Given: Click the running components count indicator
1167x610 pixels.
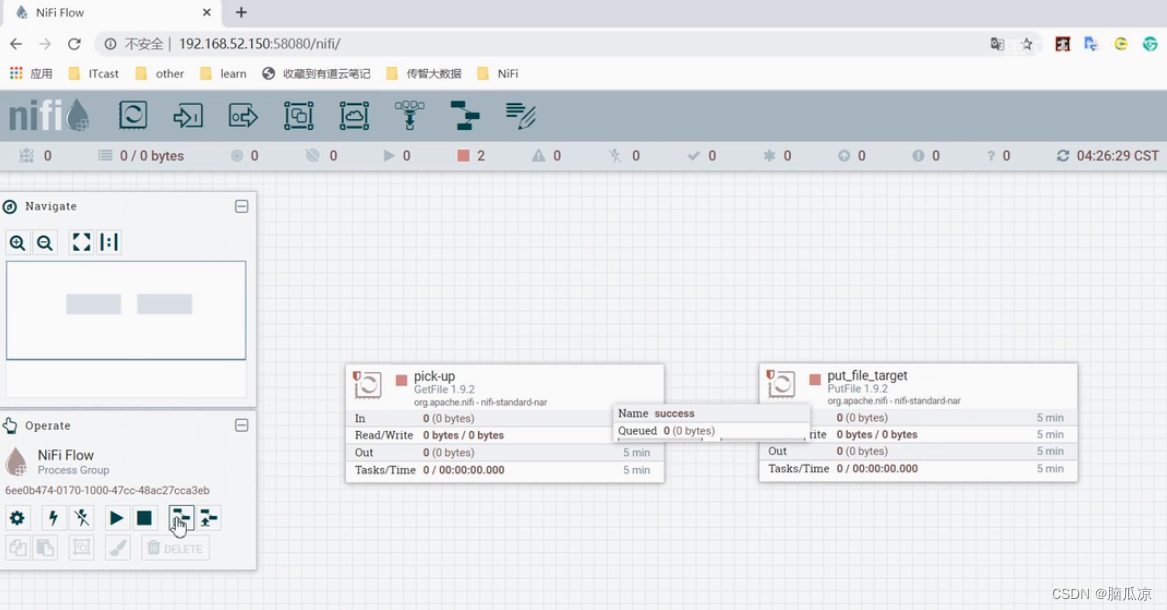Looking at the screenshot, I should [x=397, y=155].
